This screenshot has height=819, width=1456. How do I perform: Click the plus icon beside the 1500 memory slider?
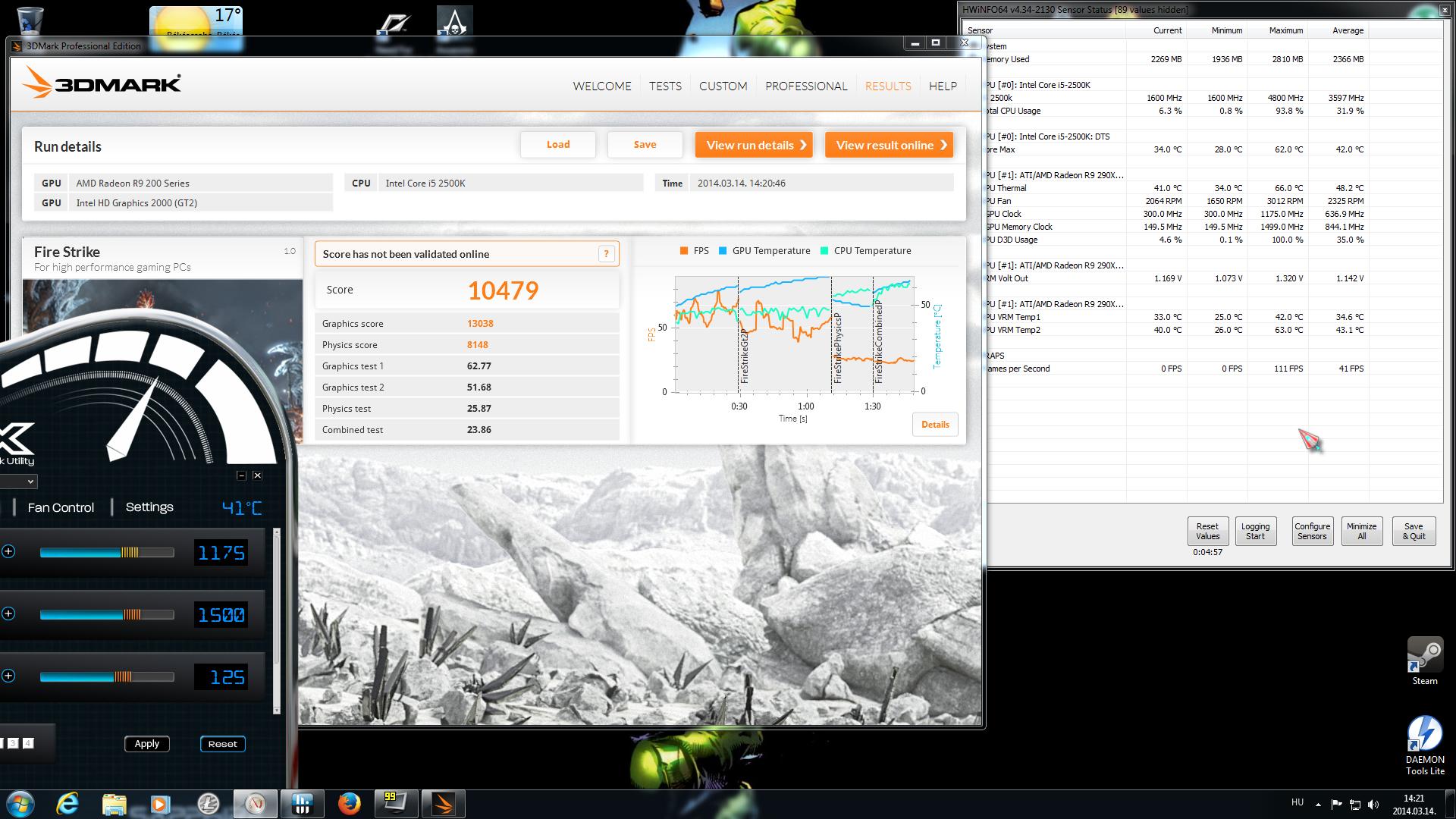(8, 613)
